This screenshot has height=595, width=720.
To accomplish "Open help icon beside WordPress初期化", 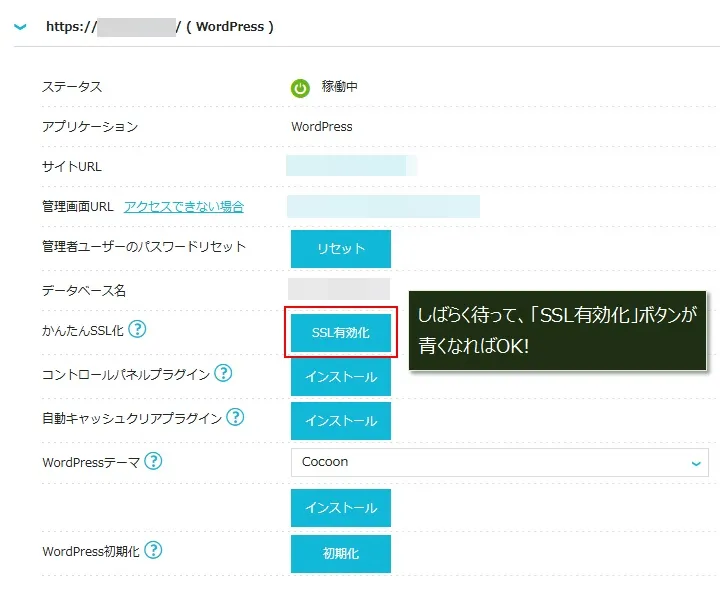I will click(154, 550).
